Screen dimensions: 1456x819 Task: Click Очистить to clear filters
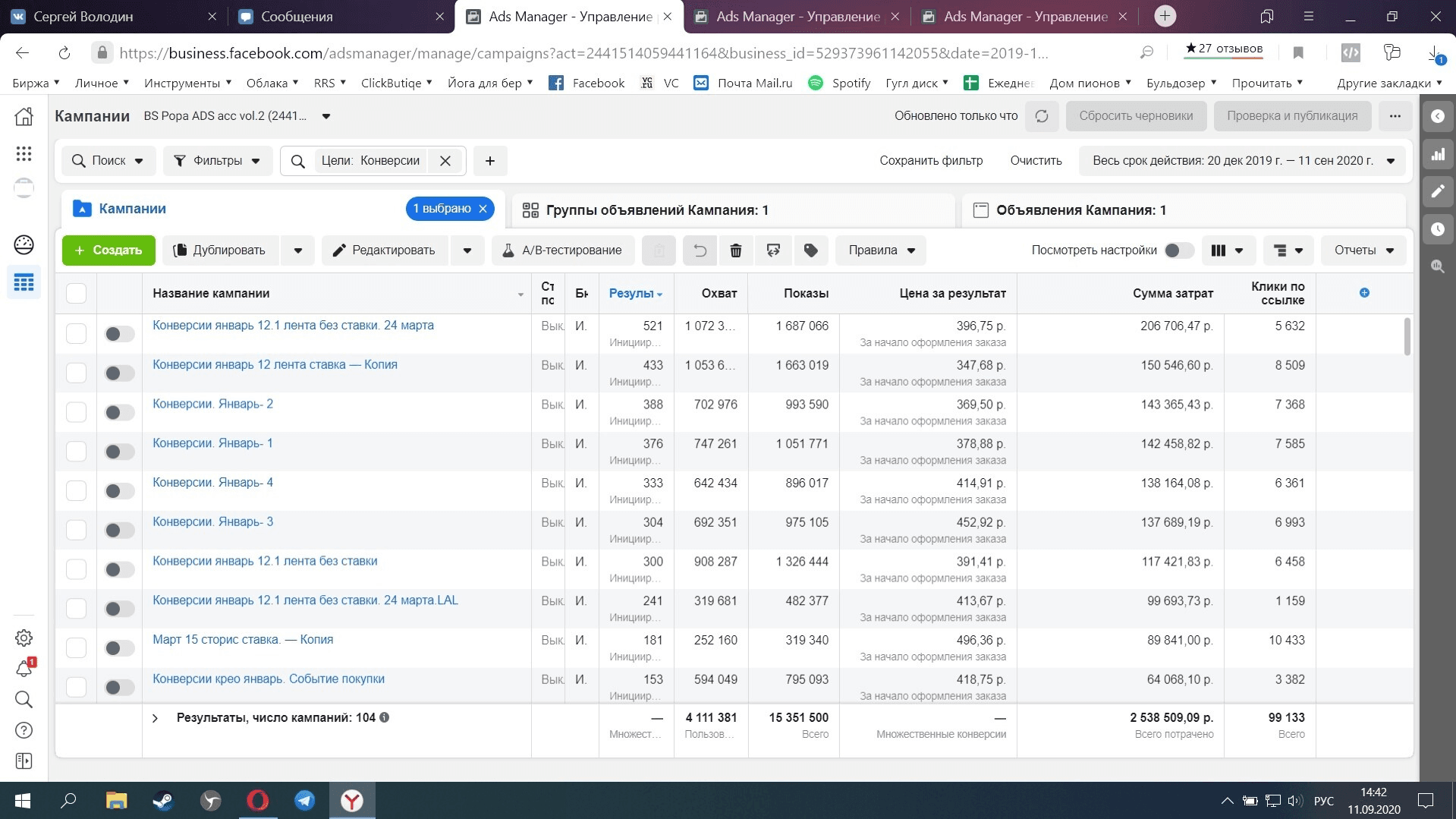pos(1036,161)
